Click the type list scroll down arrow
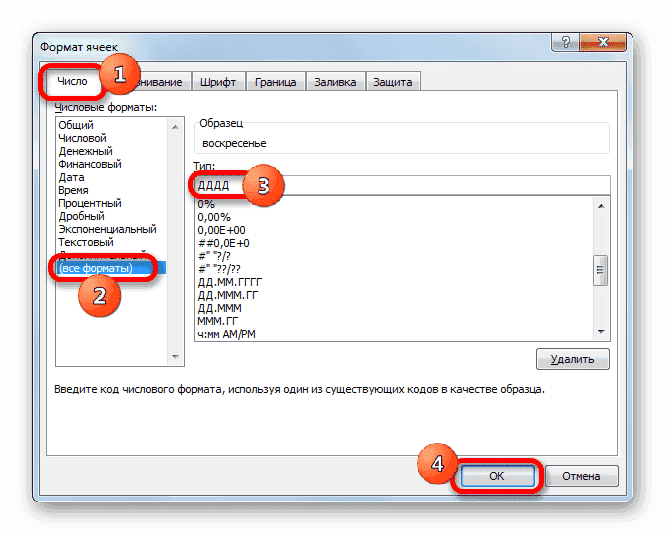This screenshot has width=666, height=535. [601, 332]
